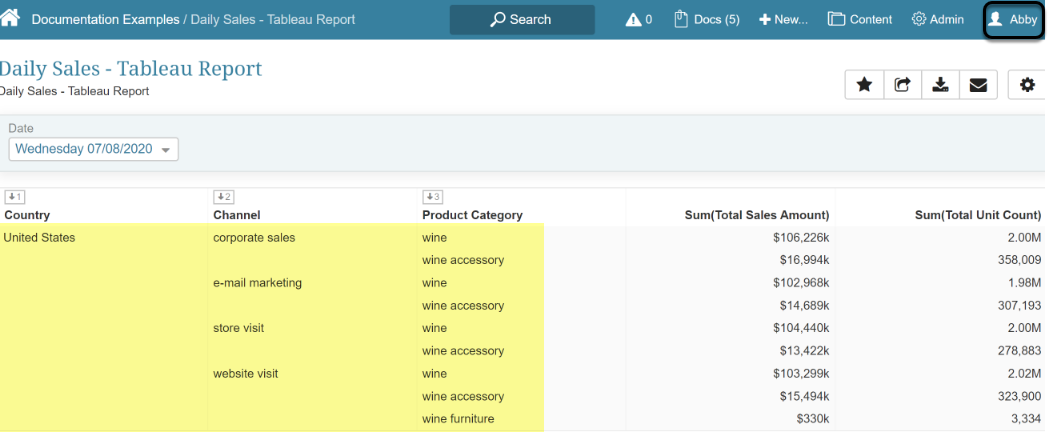This screenshot has width=1059, height=440.
Task: Expand the Date dropdown Wednesday 07/08/2020
Action: point(94,149)
